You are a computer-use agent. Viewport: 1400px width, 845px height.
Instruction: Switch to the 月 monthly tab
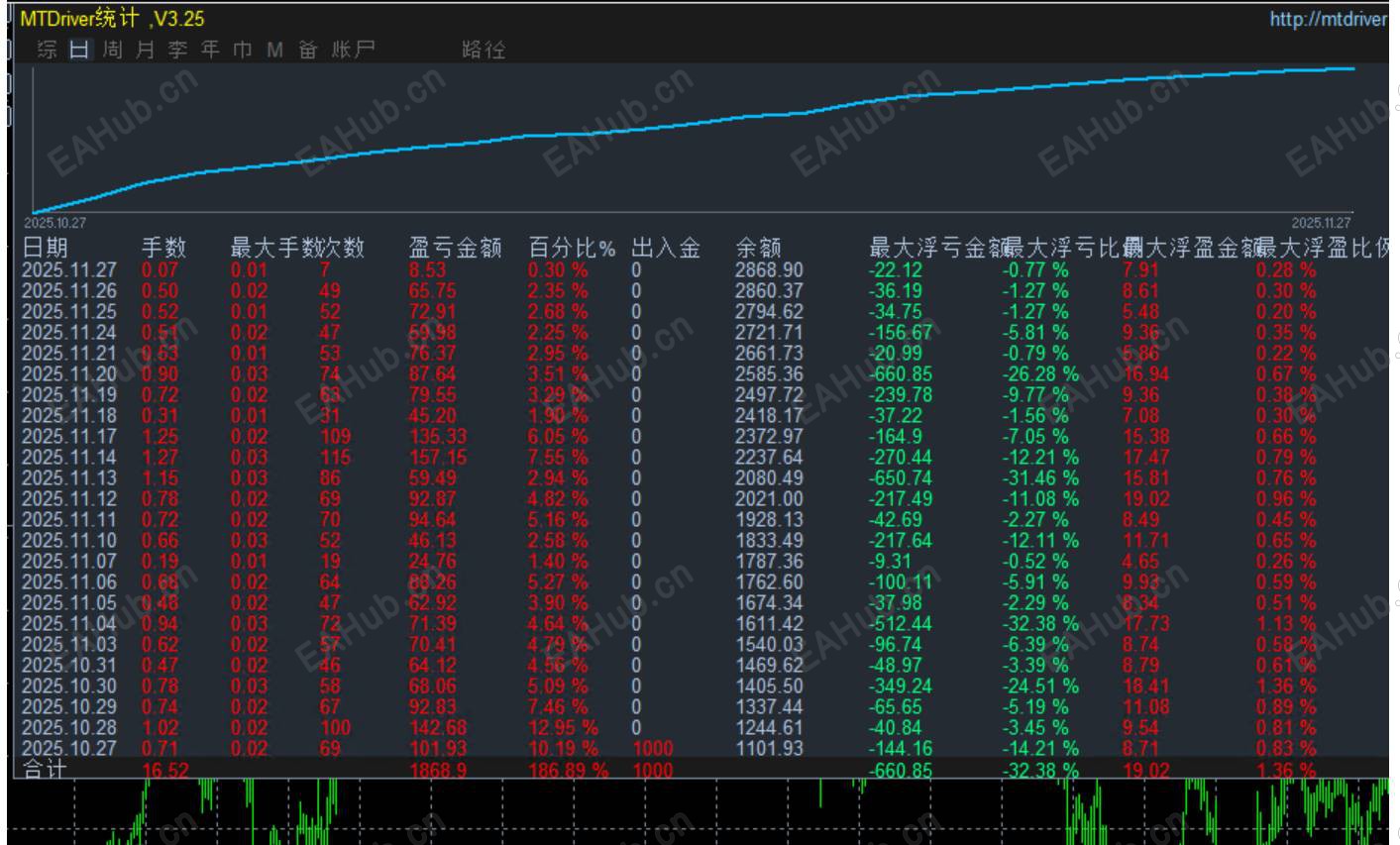145,50
